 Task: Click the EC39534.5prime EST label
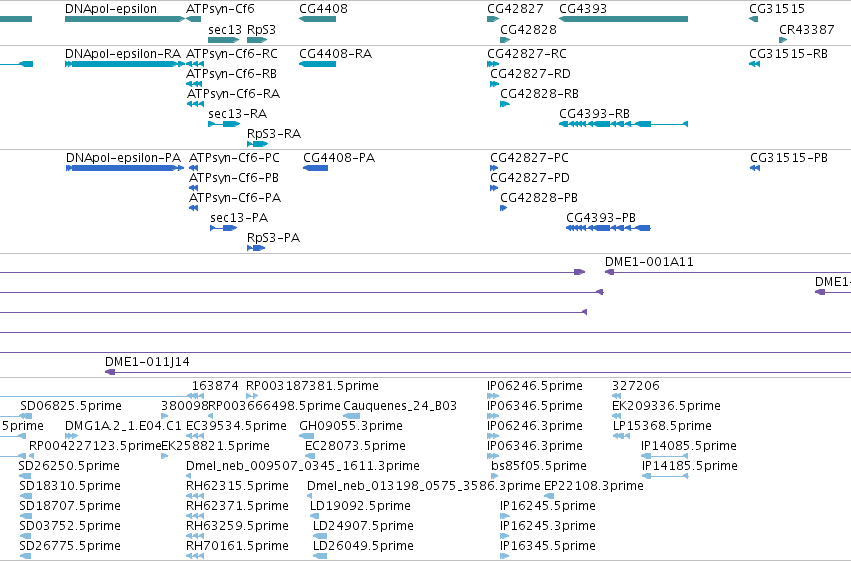(x=236, y=426)
